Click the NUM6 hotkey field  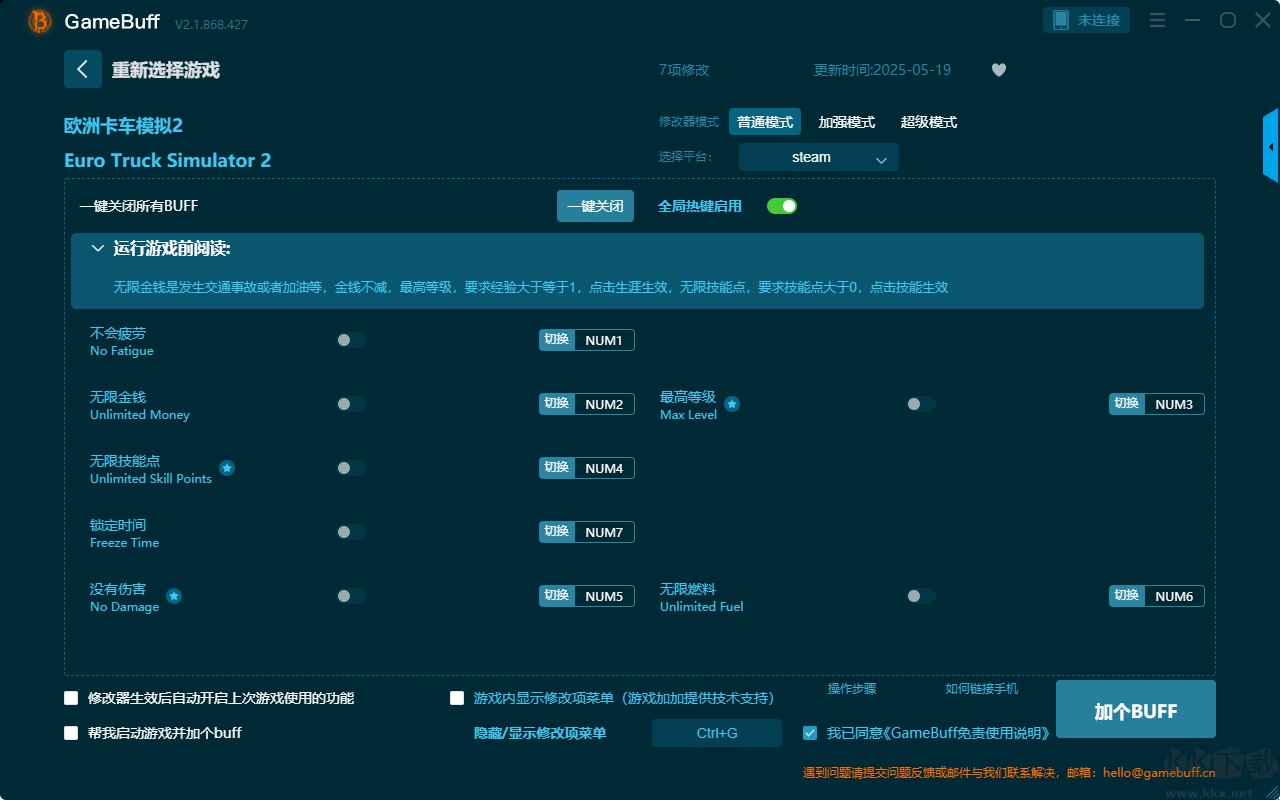(1174, 596)
